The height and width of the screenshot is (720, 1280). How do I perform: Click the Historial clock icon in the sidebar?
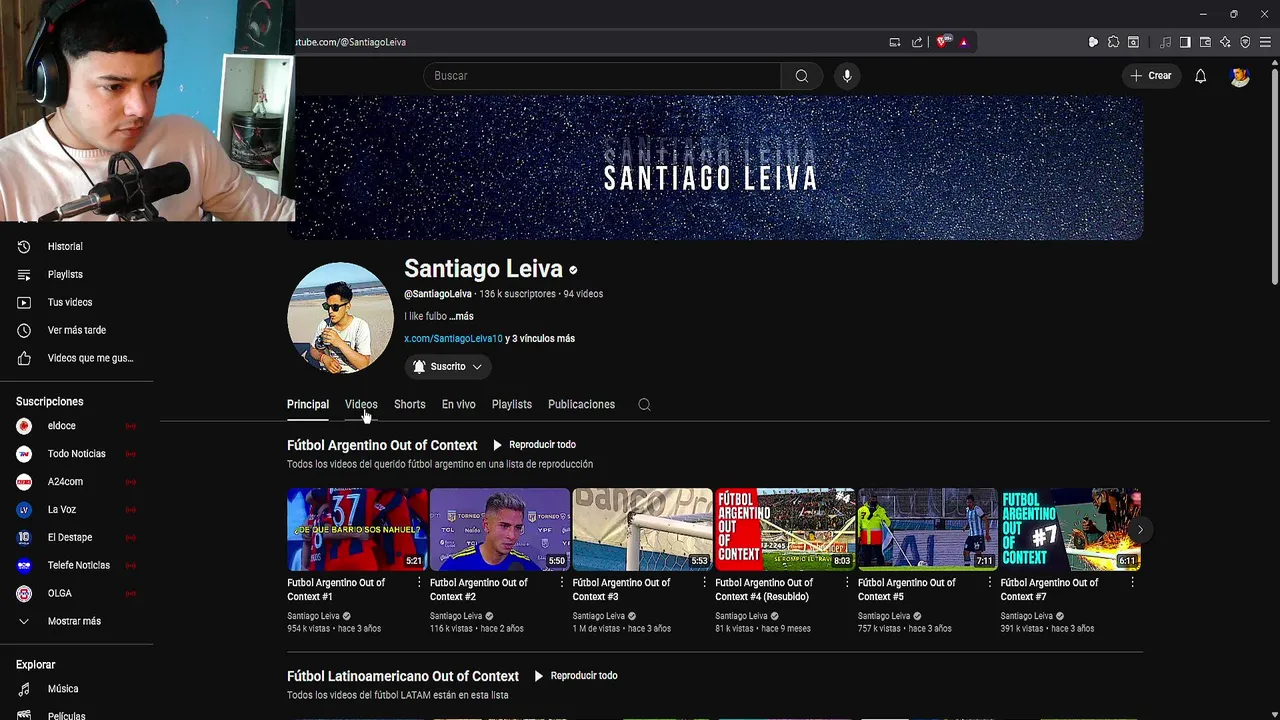[x=24, y=246]
